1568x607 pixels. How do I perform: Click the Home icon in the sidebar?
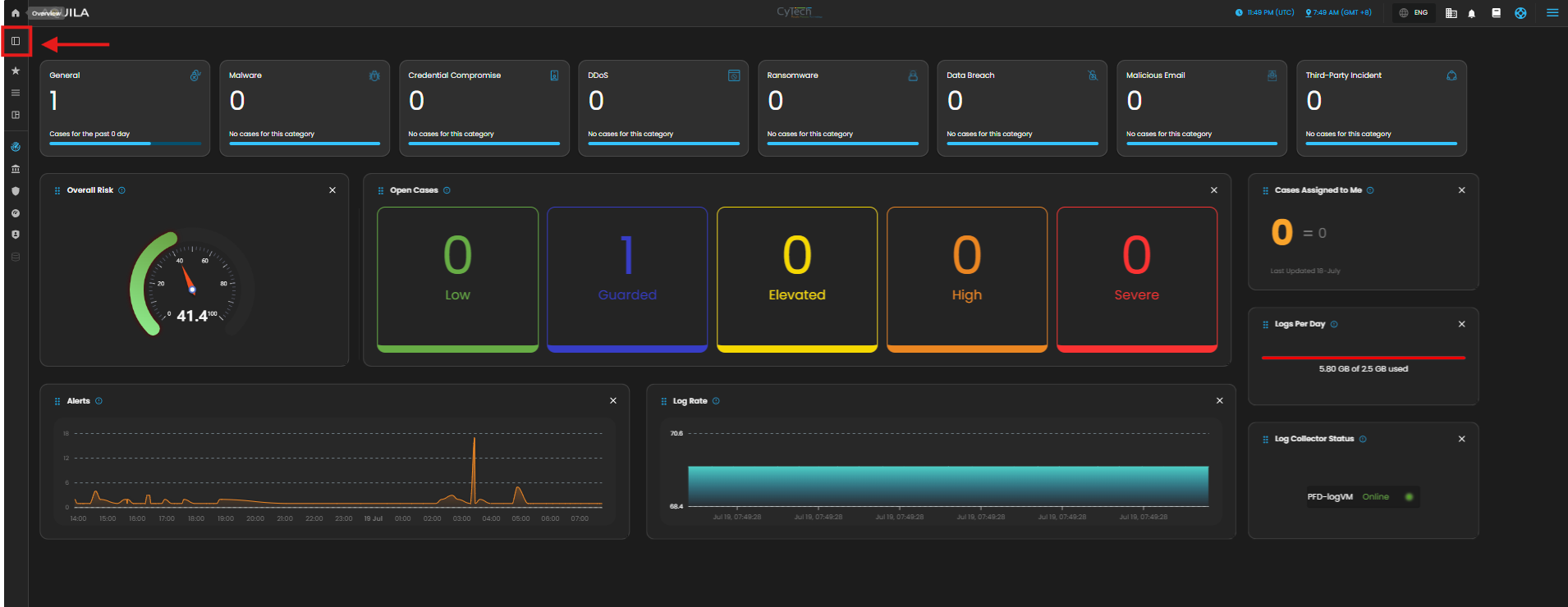coord(15,13)
